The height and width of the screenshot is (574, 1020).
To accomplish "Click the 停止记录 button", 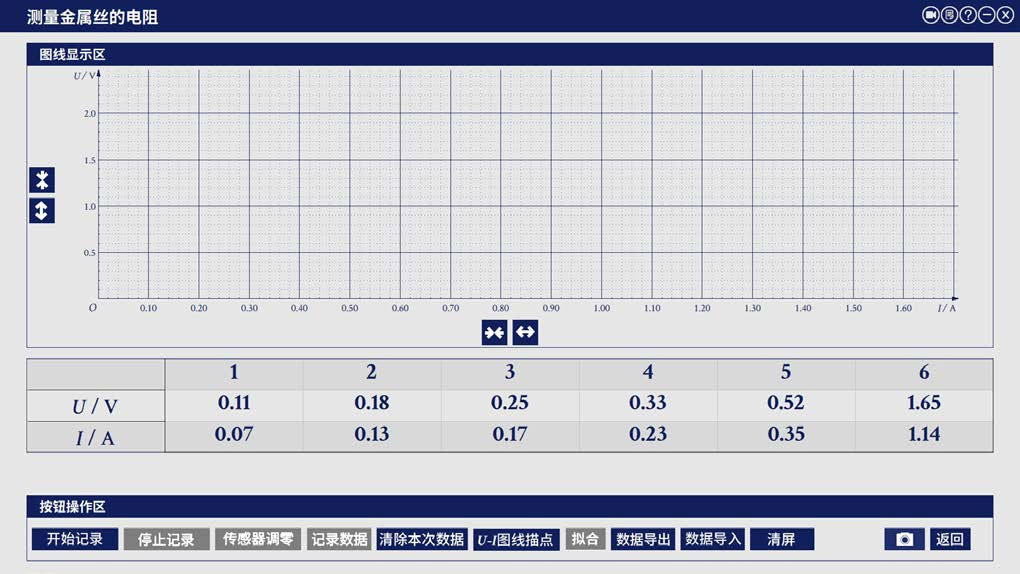I will (x=166, y=539).
